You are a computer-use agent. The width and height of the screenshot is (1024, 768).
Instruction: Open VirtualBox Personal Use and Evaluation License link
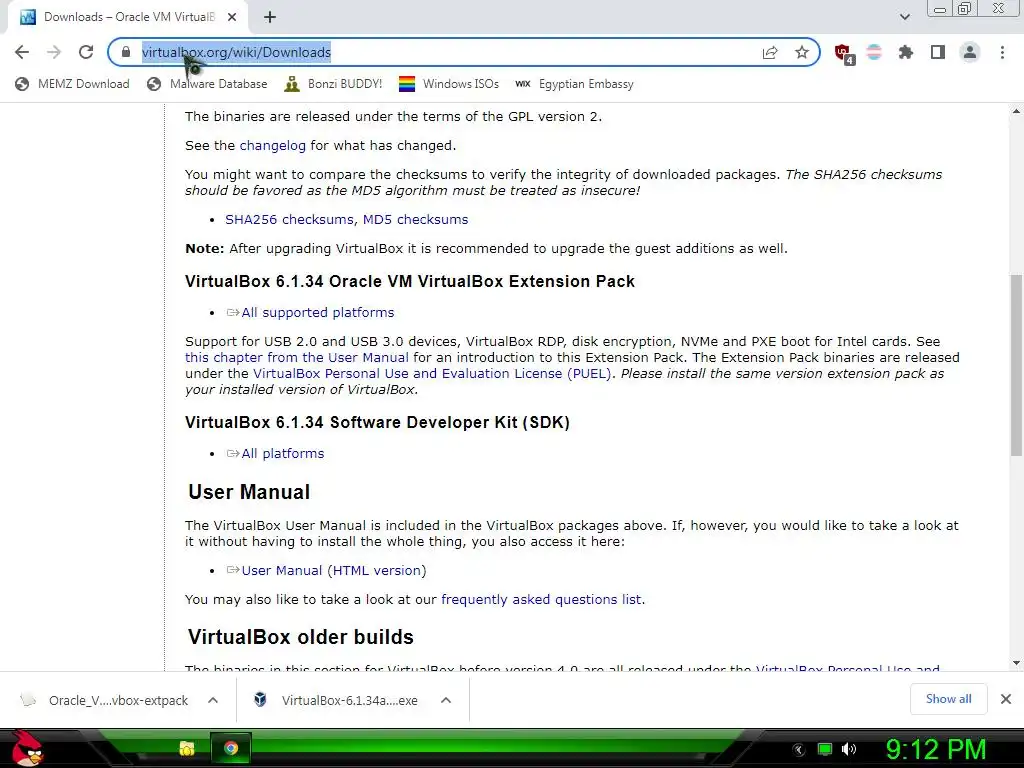432,374
